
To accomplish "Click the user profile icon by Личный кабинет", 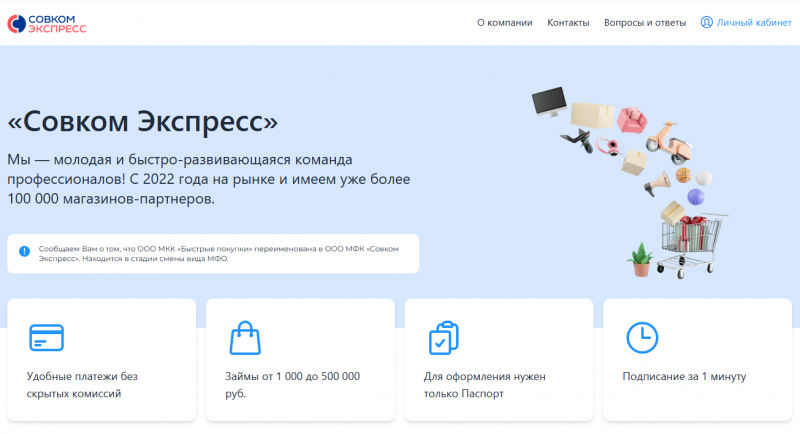I will (x=706, y=22).
